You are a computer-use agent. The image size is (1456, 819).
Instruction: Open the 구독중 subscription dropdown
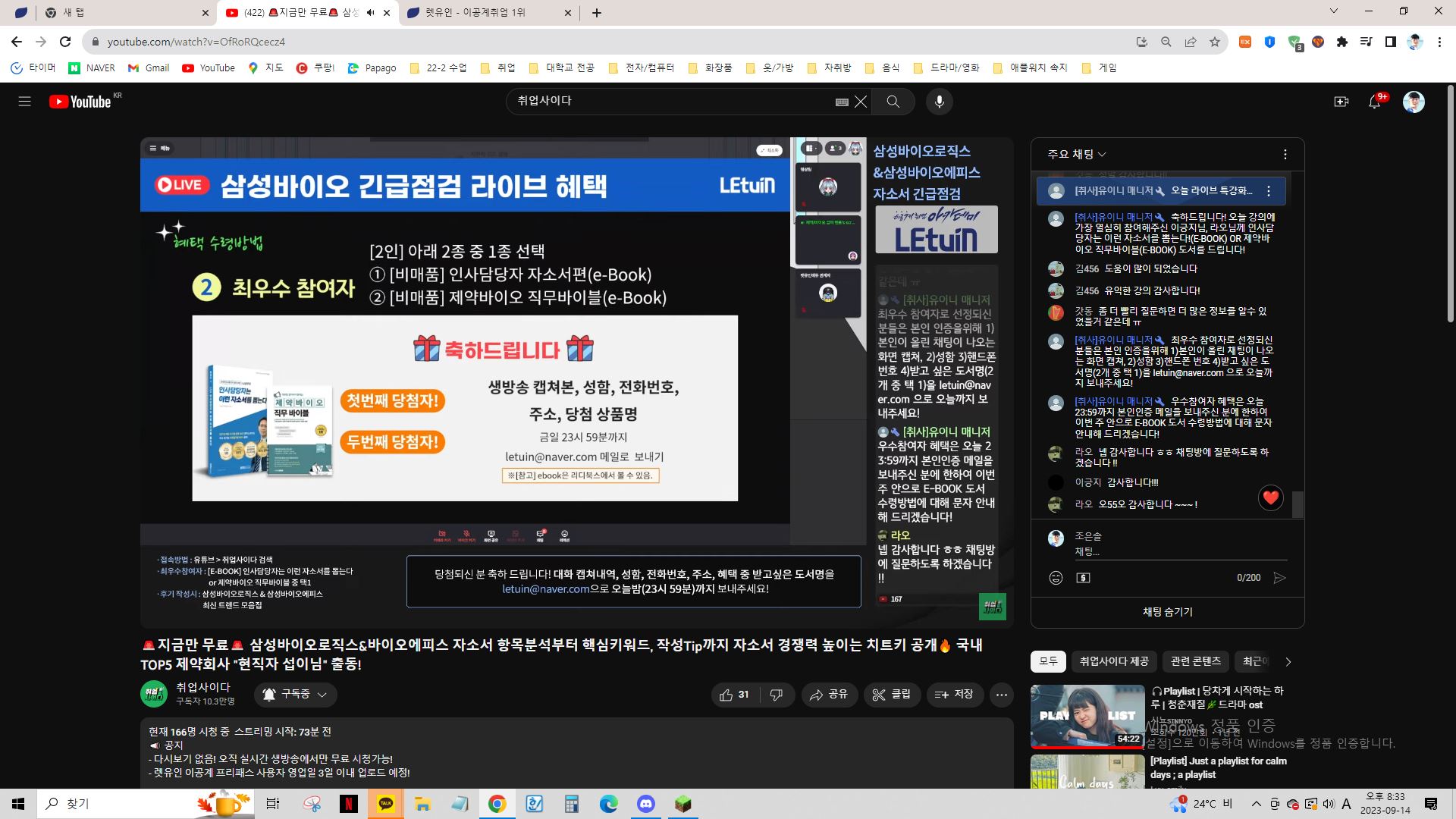(296, 695)
